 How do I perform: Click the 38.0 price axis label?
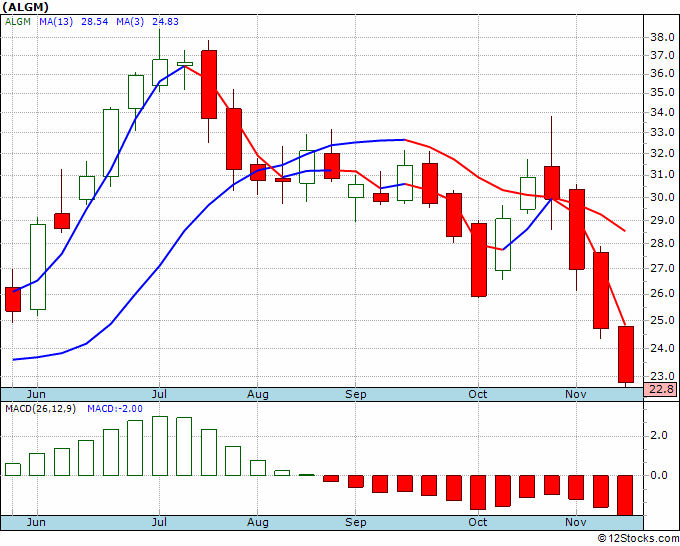662,37
